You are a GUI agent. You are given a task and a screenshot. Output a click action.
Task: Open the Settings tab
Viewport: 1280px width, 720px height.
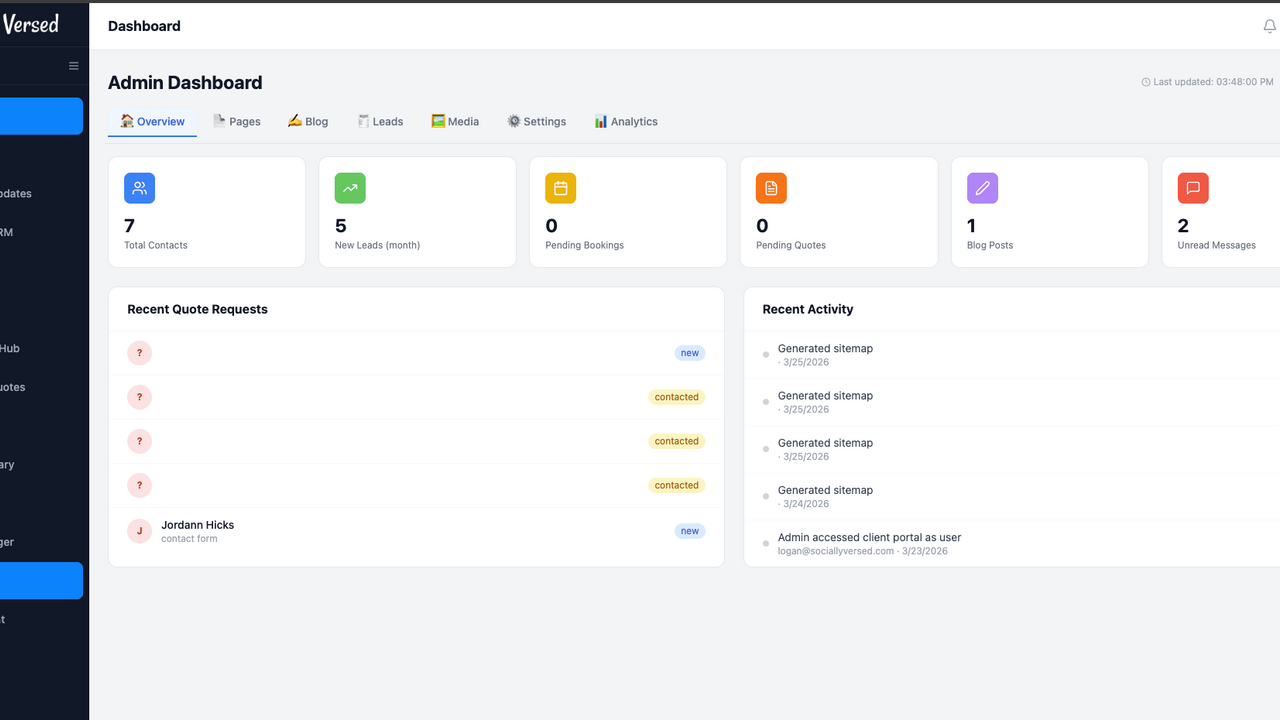(536, 121)
